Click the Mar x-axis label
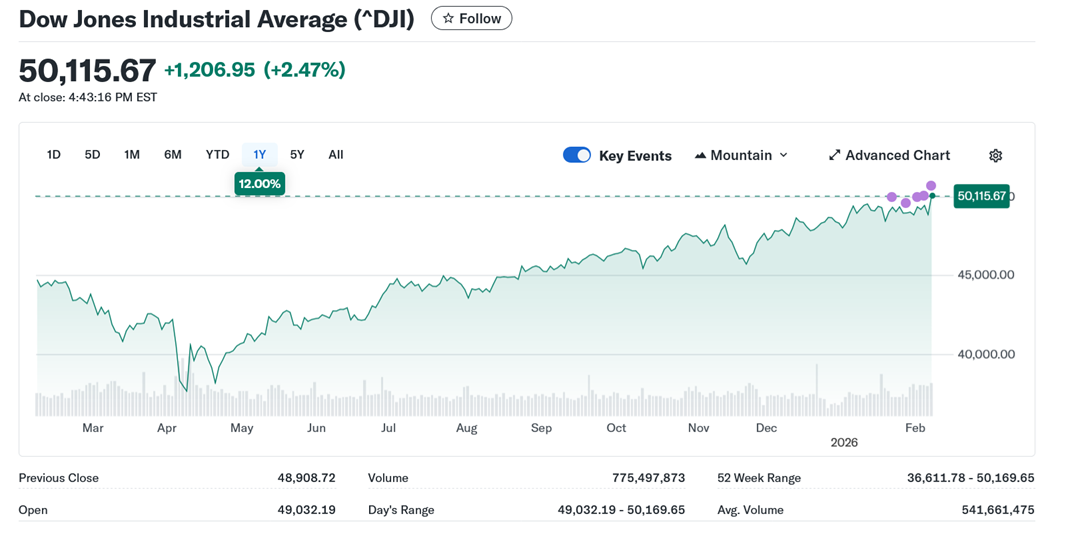 coord(93,428)
